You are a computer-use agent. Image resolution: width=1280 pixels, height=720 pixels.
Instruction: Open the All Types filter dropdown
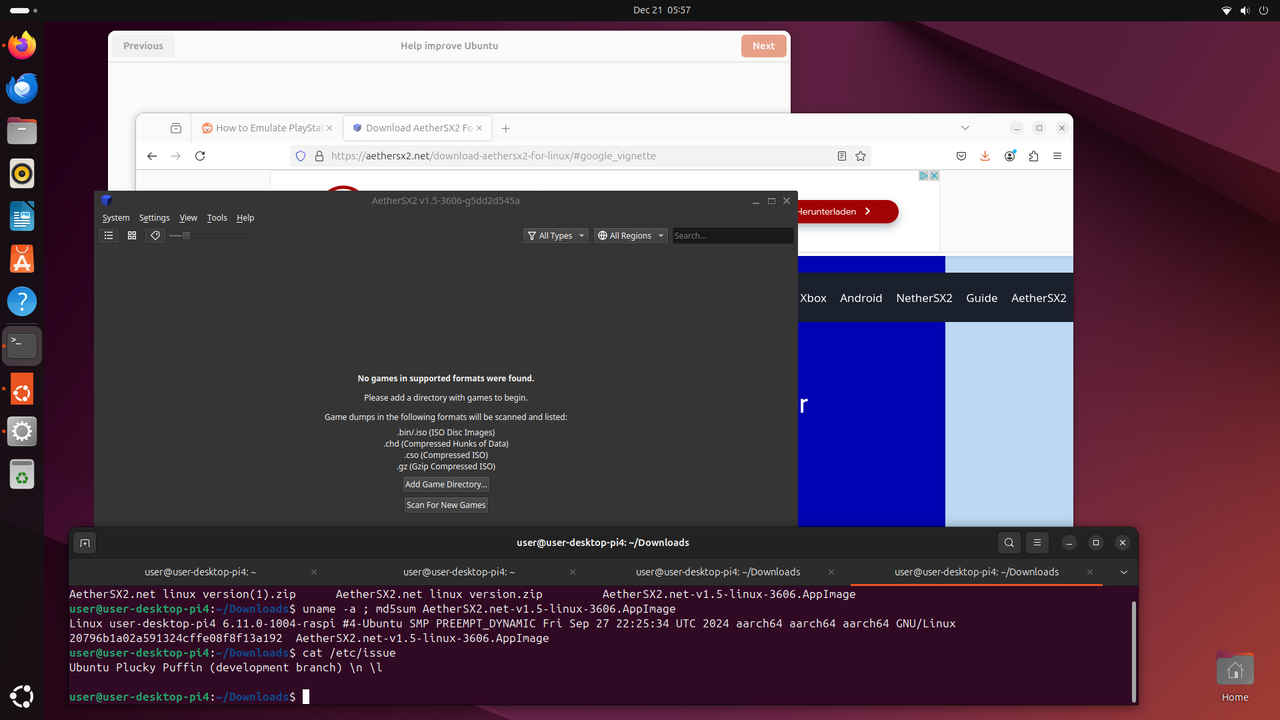[x=556, y=236]
